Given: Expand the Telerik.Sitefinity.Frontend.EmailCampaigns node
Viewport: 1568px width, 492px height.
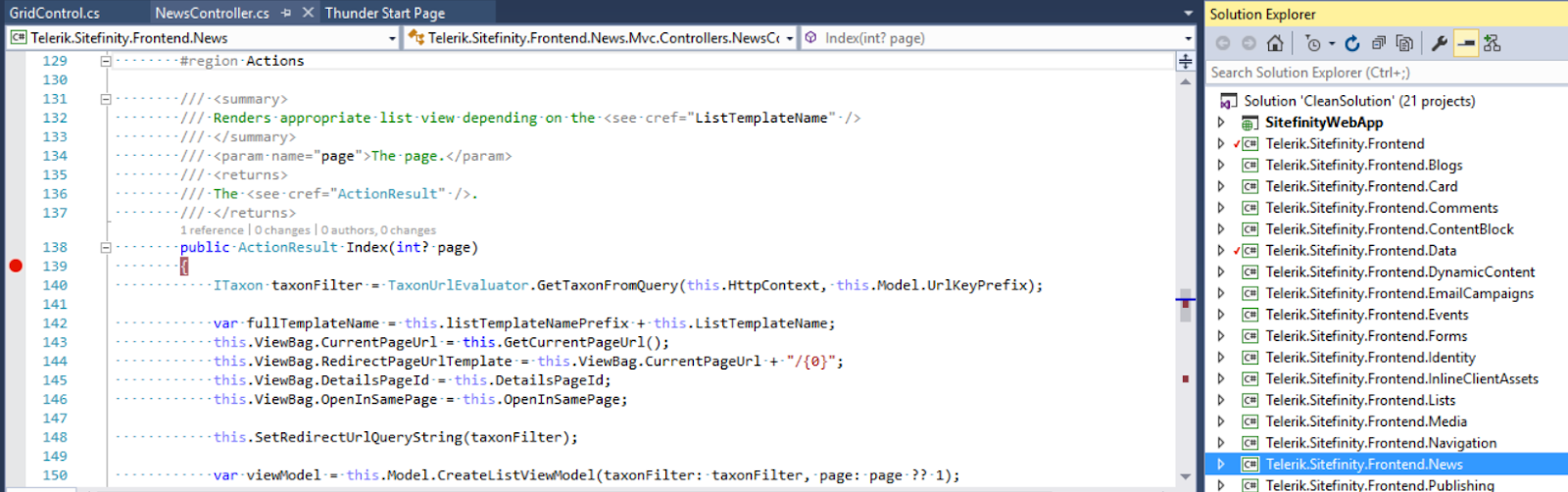Looking at the screenshot, I should (1221, 293).
